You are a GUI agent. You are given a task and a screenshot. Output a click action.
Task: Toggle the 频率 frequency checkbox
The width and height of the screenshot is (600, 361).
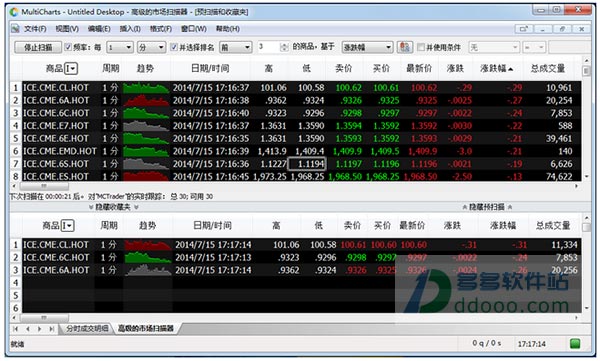(68, 47)
